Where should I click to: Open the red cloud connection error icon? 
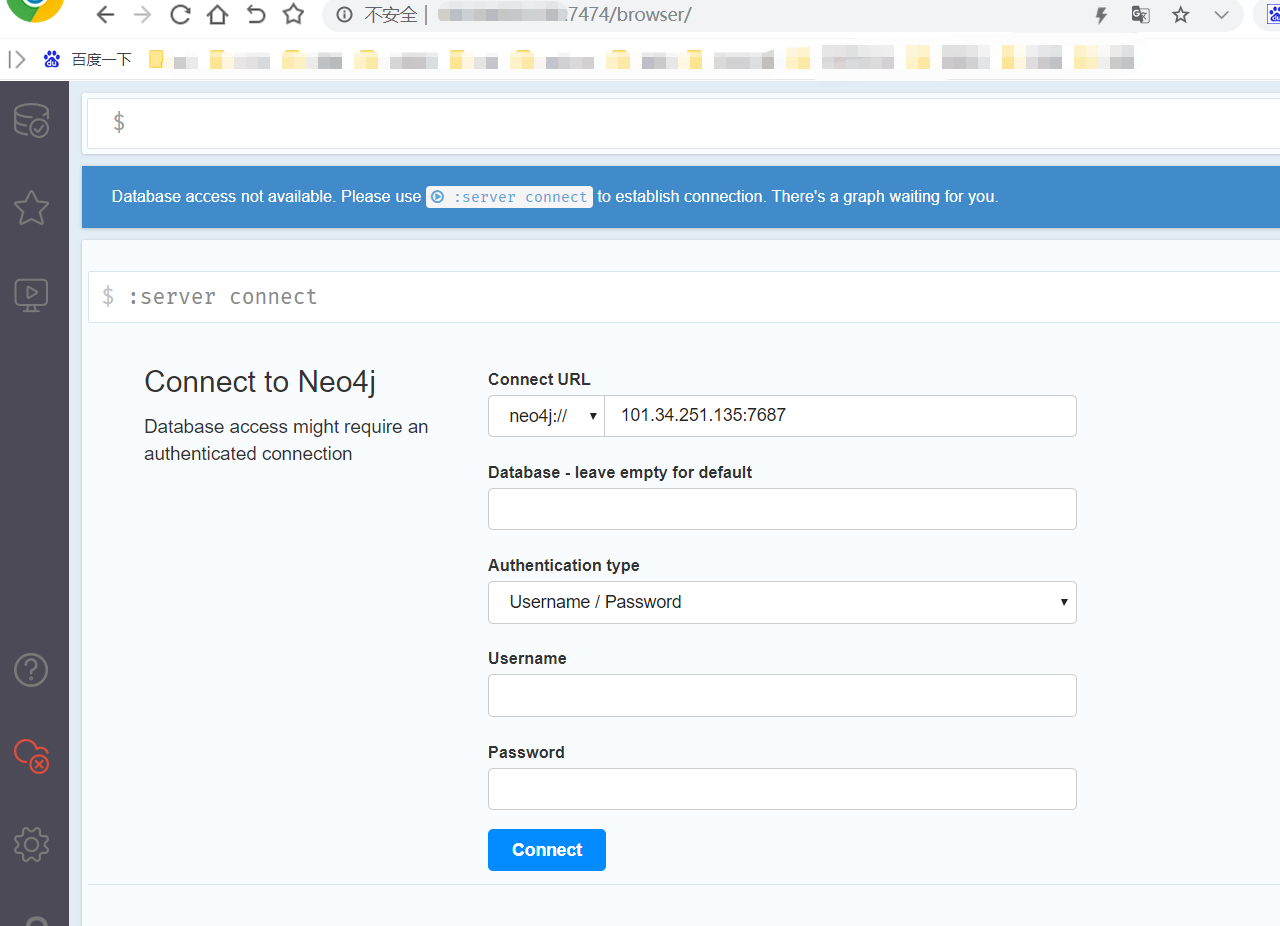click(x=32, y=756)
